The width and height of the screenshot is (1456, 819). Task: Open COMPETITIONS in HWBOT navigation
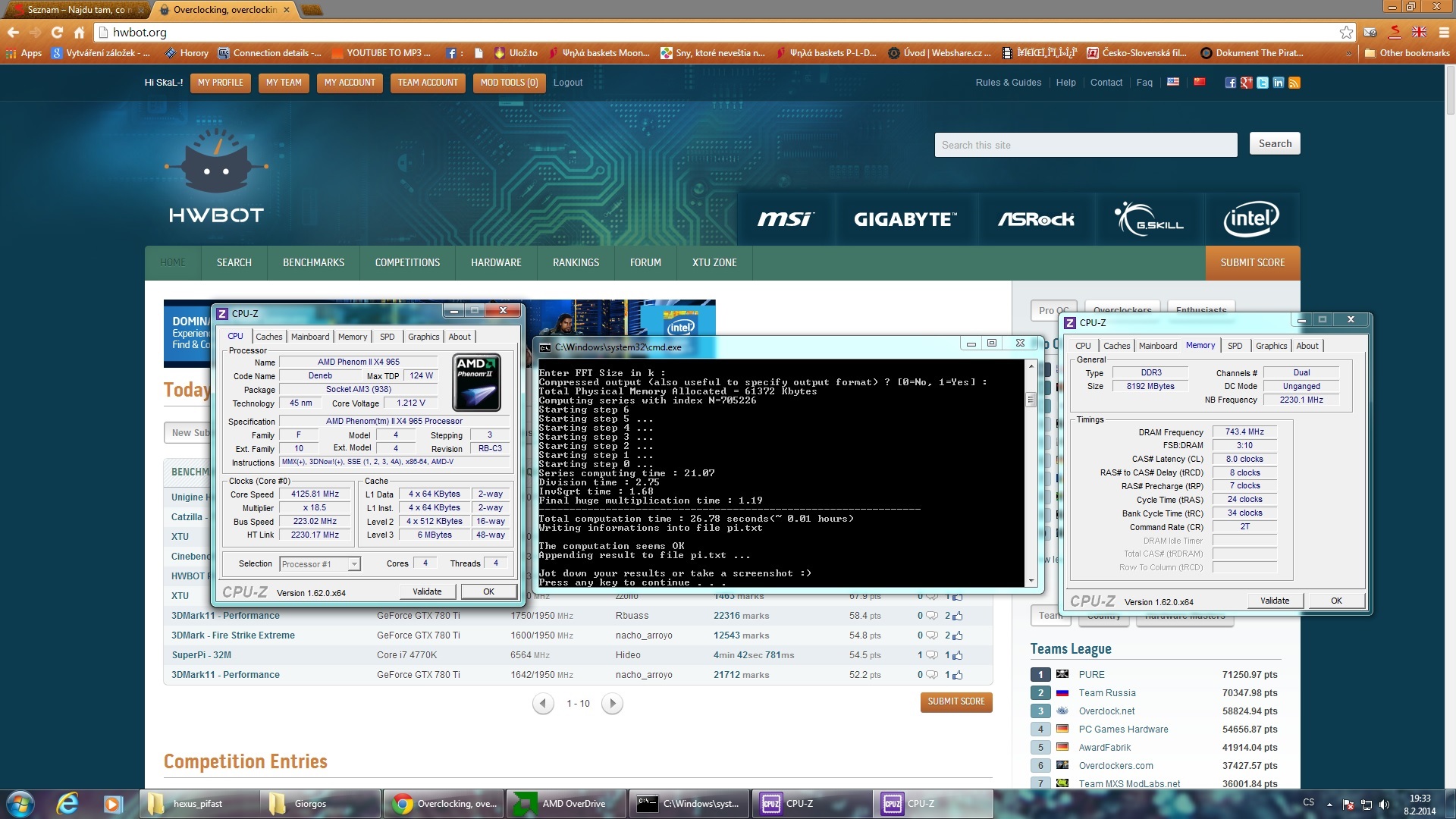click(407, 263)
